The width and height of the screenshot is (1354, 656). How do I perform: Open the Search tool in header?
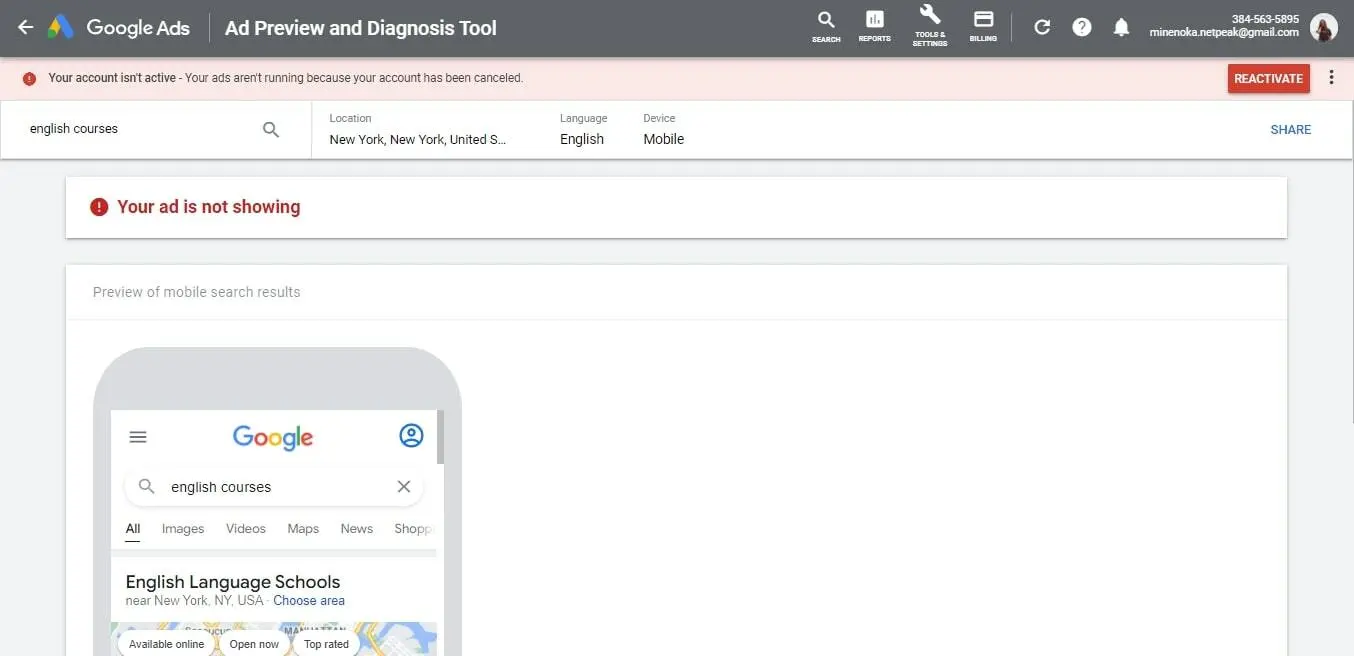[826, 26]
